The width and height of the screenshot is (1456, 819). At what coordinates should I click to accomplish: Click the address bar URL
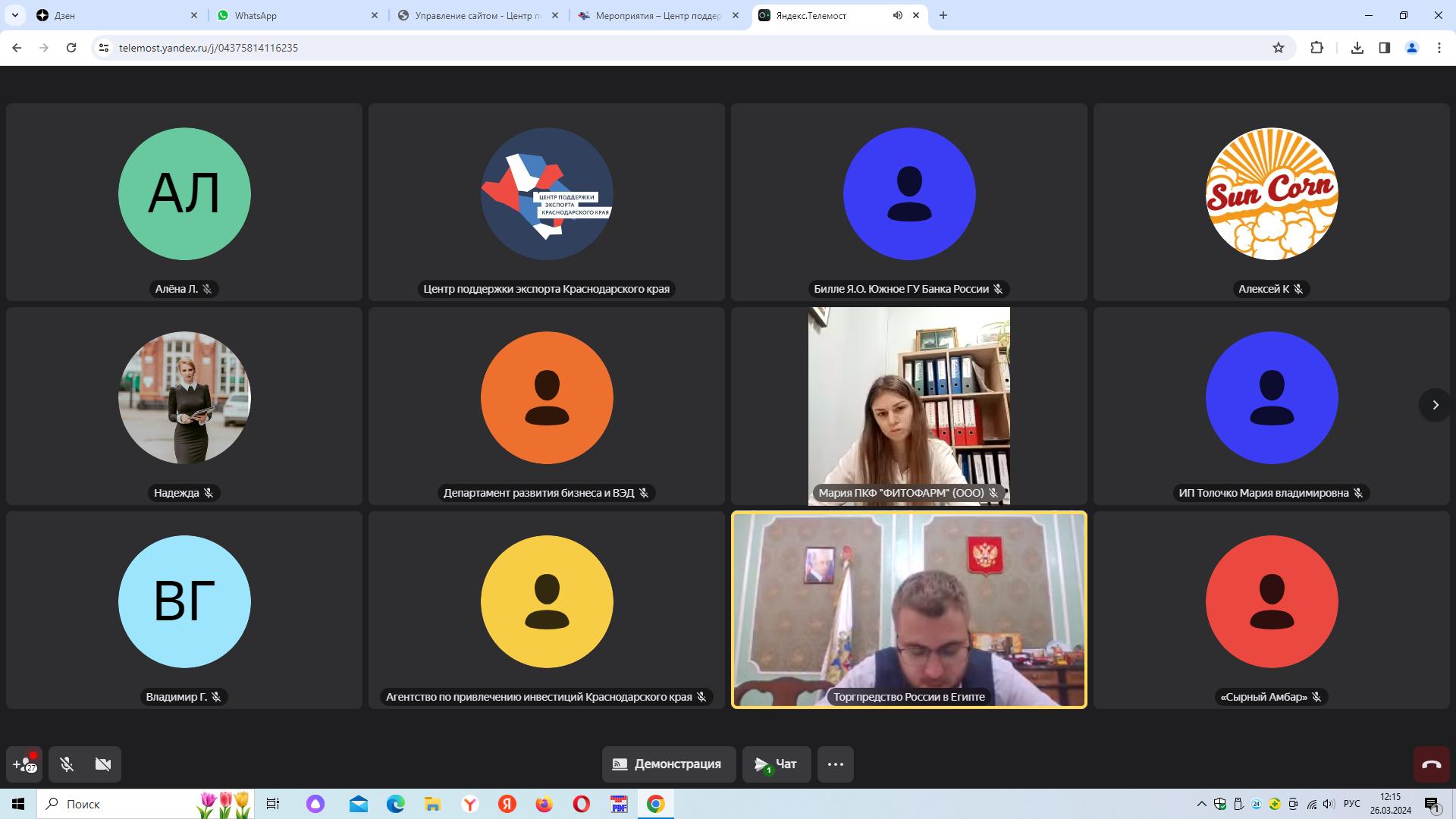(x=209, y=48)
